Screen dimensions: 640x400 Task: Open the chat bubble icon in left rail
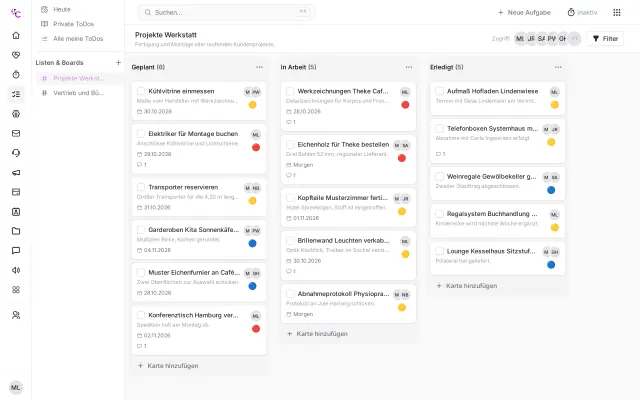pyautogui.click(x=16, y=251)
